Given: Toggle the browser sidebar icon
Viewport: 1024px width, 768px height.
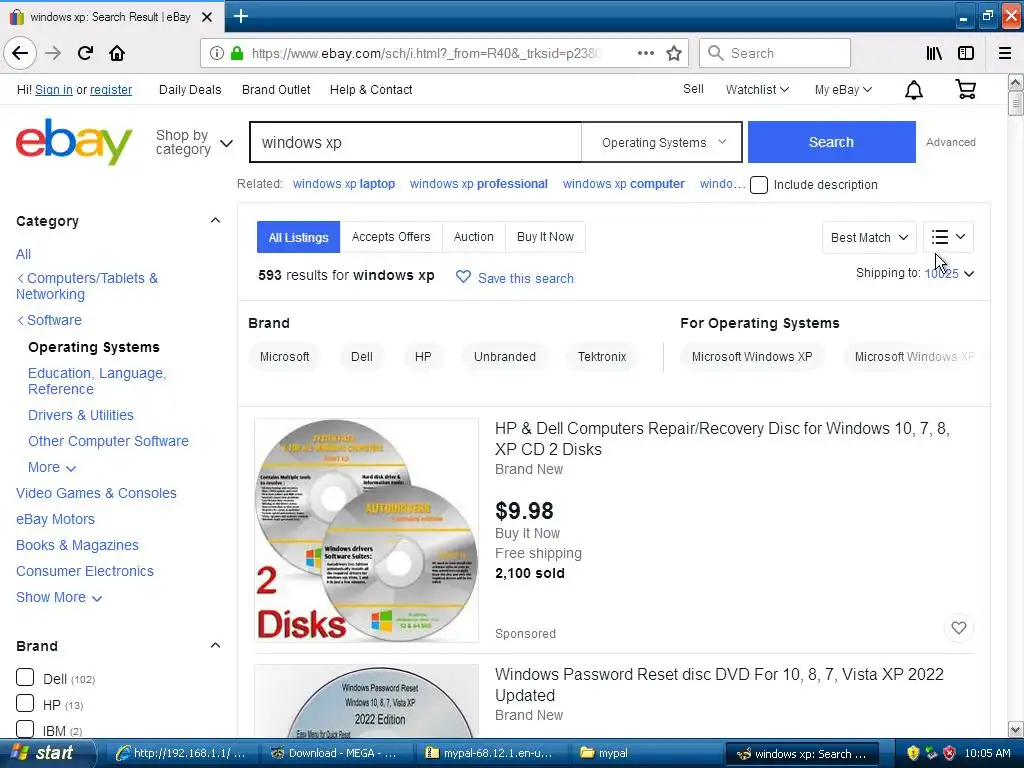Looking at the screenshot, I should (966, 53).
